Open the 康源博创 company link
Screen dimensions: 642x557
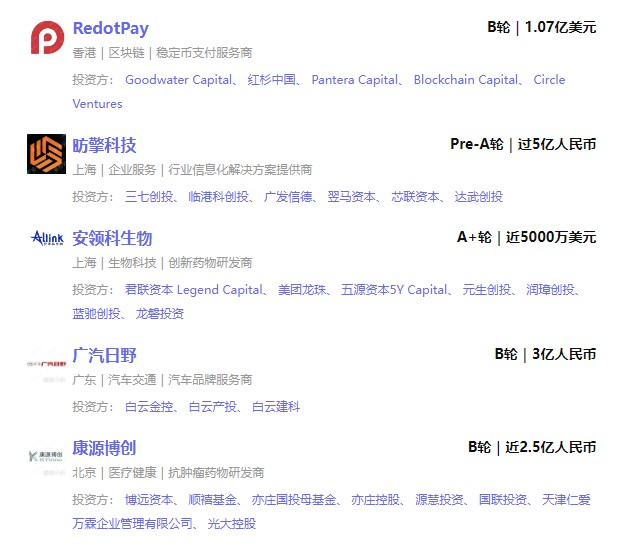104,448
